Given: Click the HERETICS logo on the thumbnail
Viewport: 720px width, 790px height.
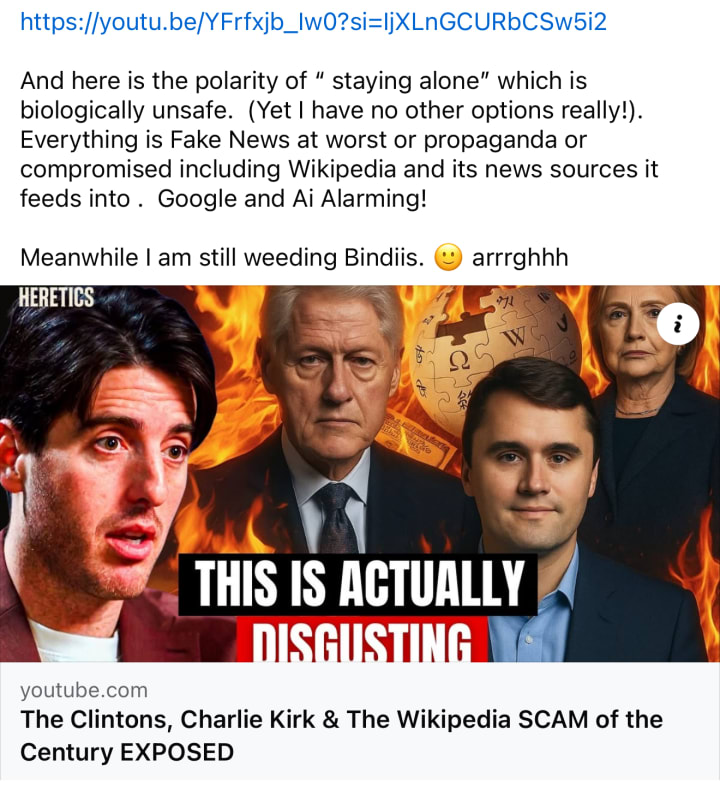Looking at the screenshot, I should pyautogui.click(x=56, y=297).
